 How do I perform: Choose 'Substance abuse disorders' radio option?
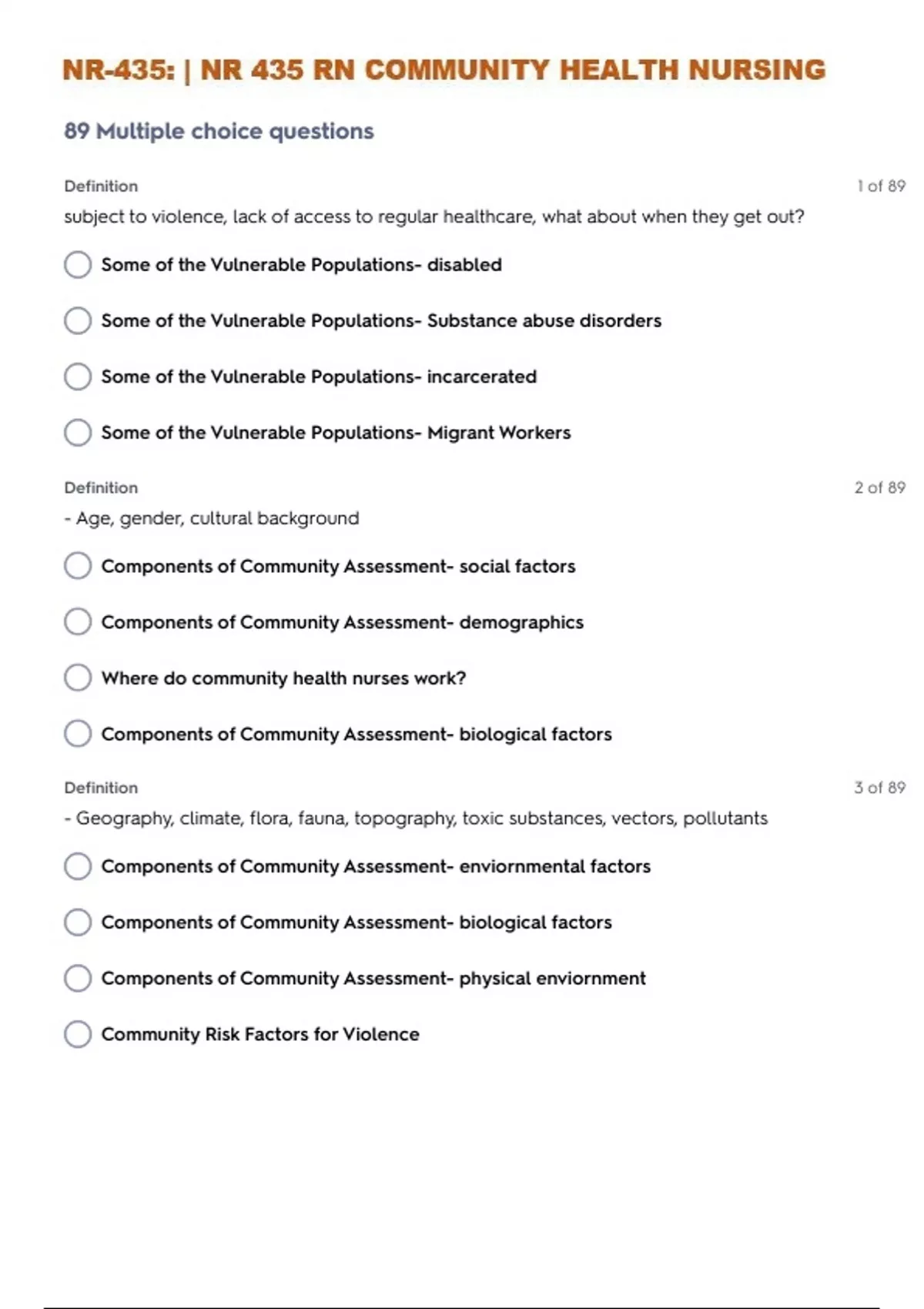pyautogui.click(x=78, y=320)
